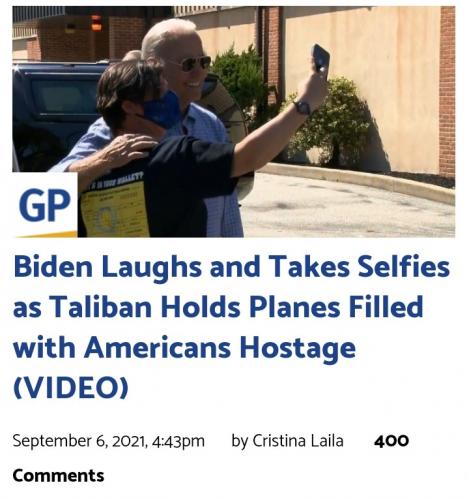The width and height of the screenshot is (469, 500).
Task: Click the wristwatch on the raised arm
Action: pos(303,107)
